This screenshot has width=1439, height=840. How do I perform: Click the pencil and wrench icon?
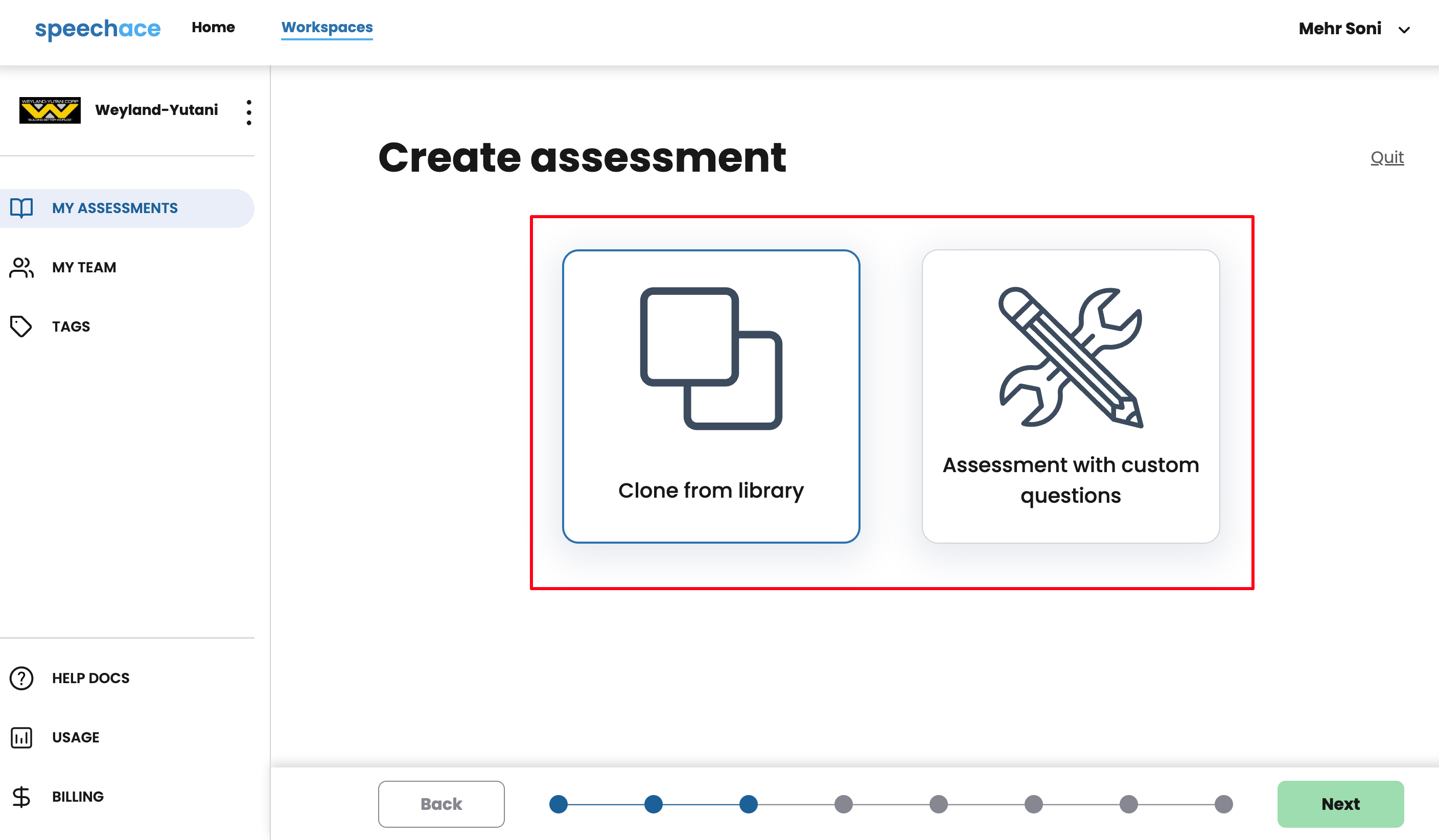[x=1071, y=358]
